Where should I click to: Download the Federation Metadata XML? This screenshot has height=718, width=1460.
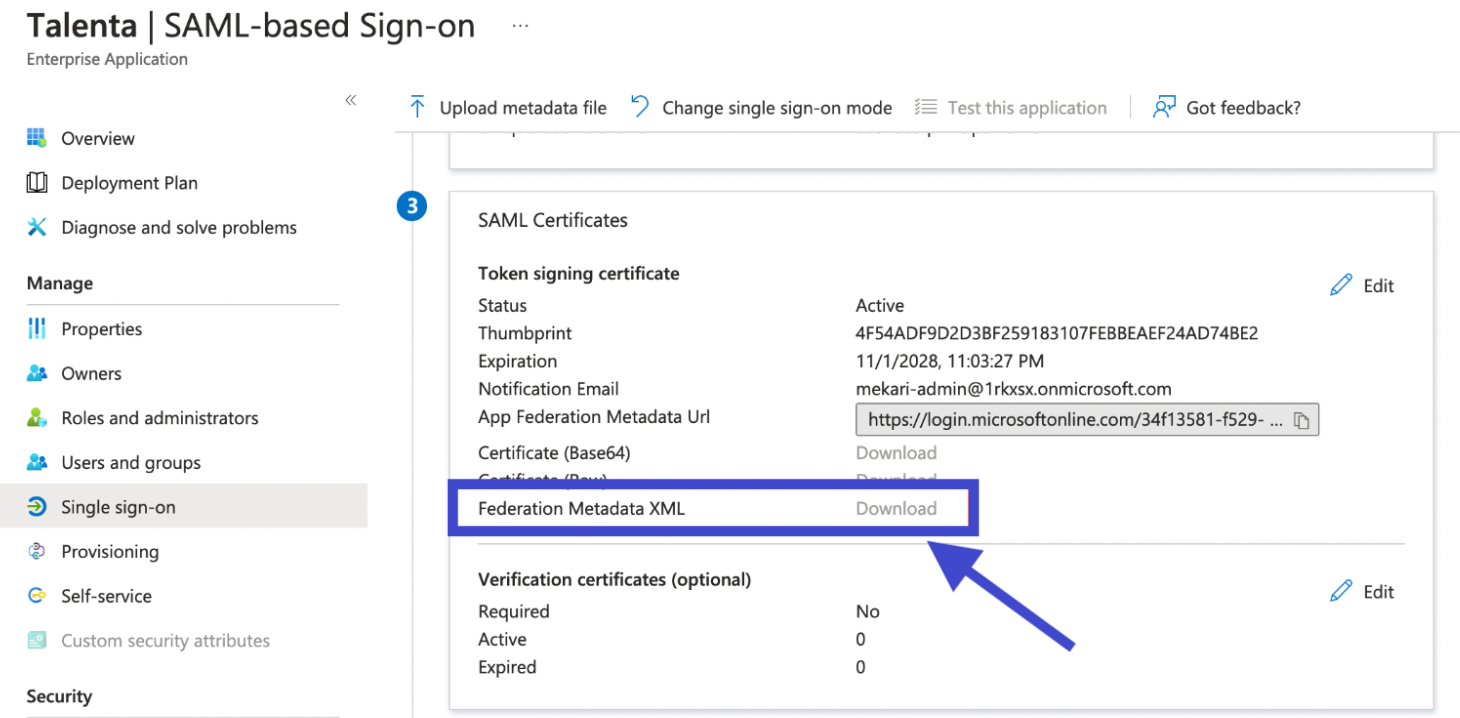(896, 508)
